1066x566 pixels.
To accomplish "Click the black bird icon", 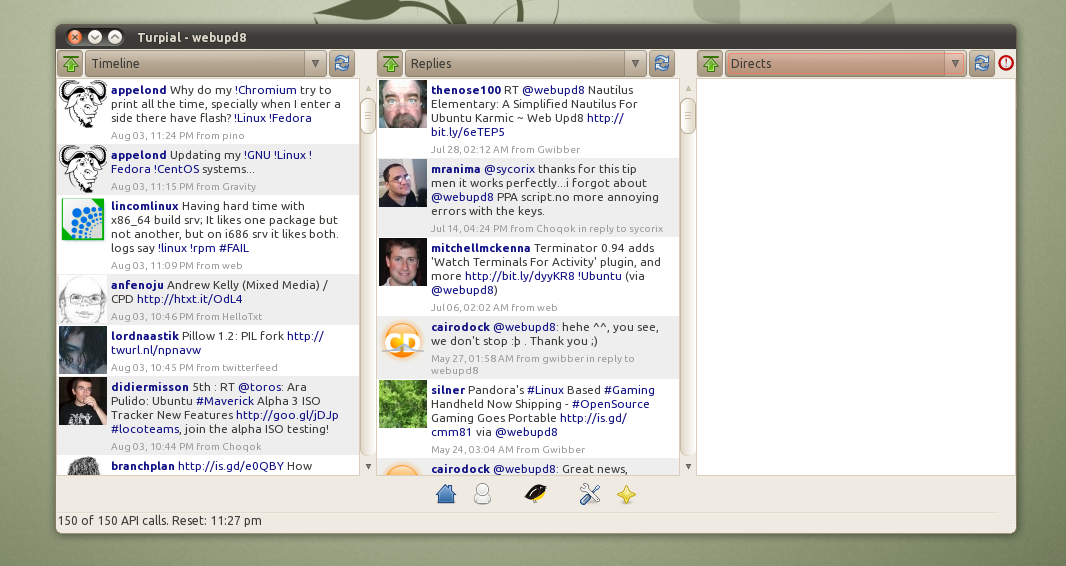I will pos(536,493).
